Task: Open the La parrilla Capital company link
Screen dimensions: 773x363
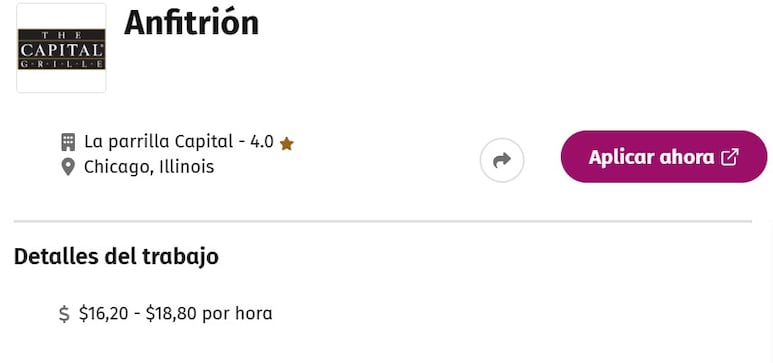Action: 158,142
